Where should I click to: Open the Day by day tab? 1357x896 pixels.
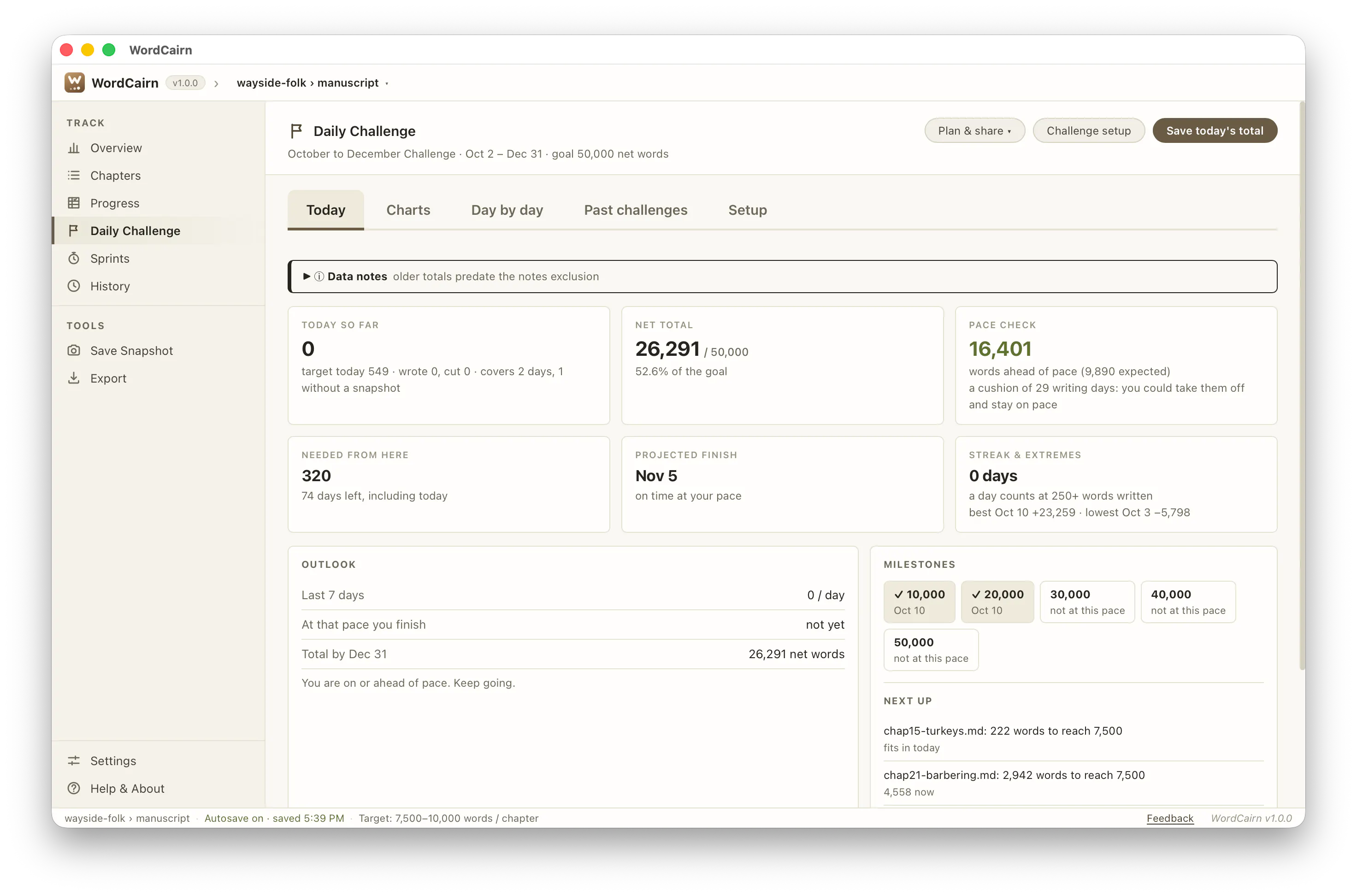507,210
